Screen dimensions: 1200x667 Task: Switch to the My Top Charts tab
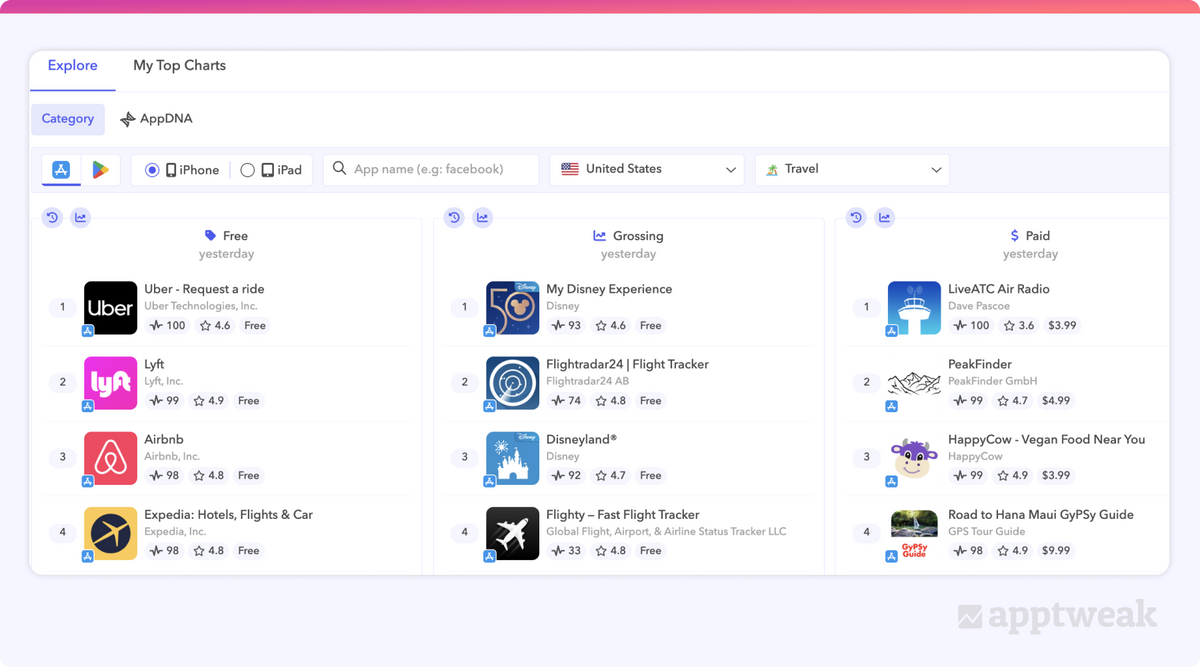(180, 66)
